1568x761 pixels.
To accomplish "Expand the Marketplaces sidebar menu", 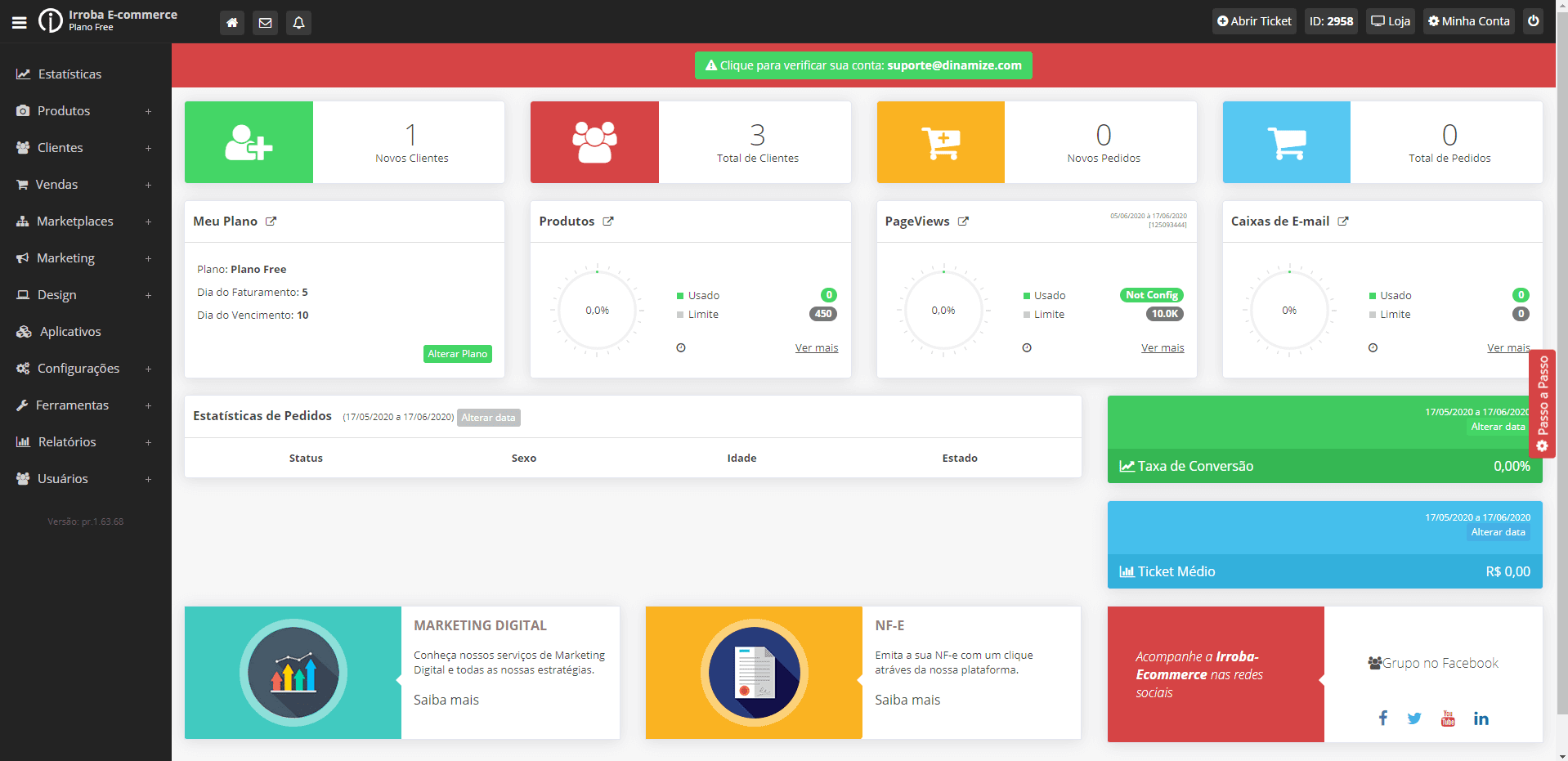I will point(86,222).
